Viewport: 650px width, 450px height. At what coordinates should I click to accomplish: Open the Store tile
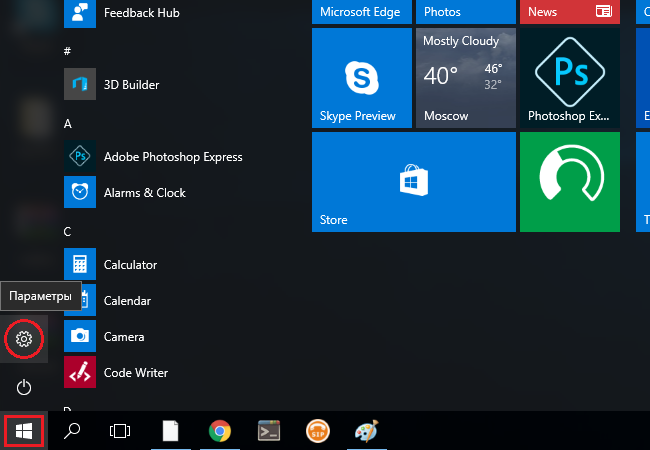pyautogui.click(x=414, y=182)
